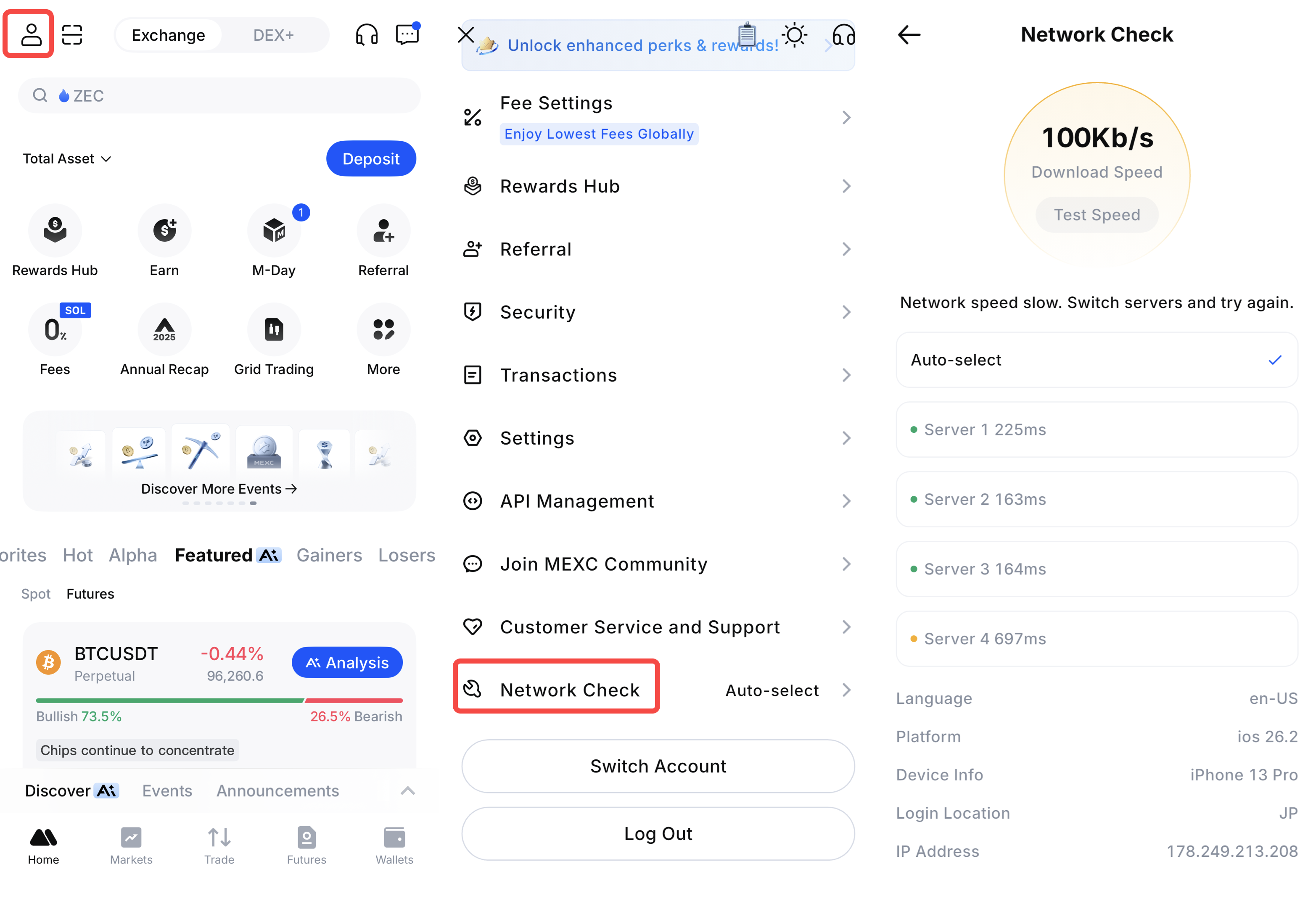Tap the QR scan icon
1316x906 pixels.
click(72, 34)
